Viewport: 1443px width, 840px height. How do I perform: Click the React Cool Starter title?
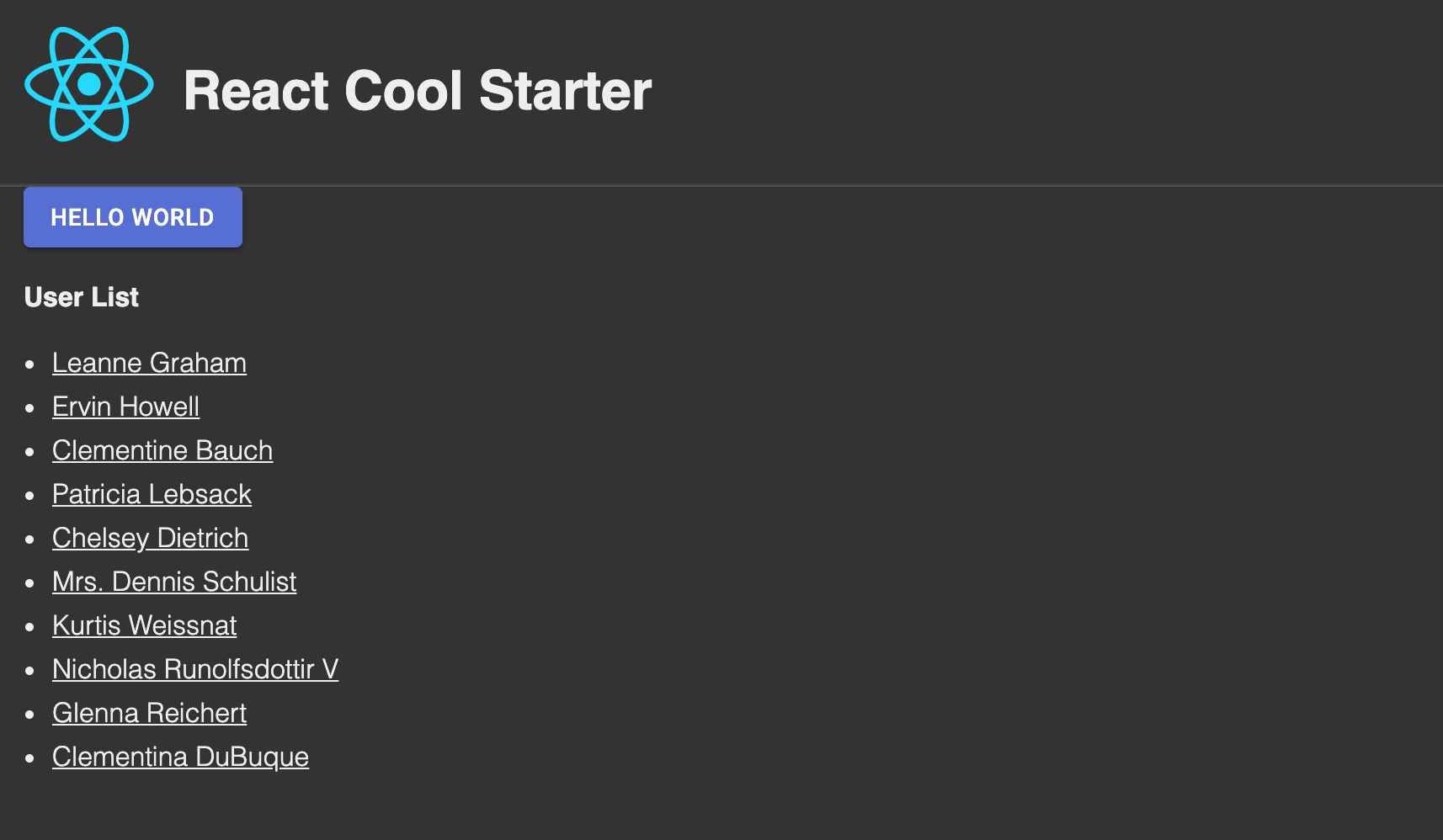[x=418, y=90]
